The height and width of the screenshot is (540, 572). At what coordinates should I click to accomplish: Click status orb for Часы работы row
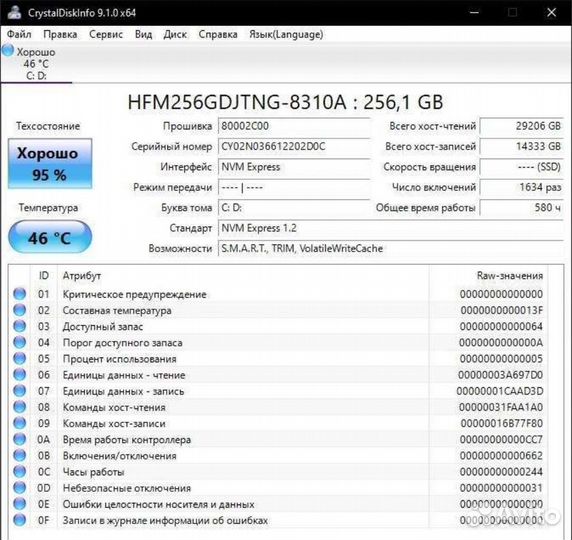point(20,471)
